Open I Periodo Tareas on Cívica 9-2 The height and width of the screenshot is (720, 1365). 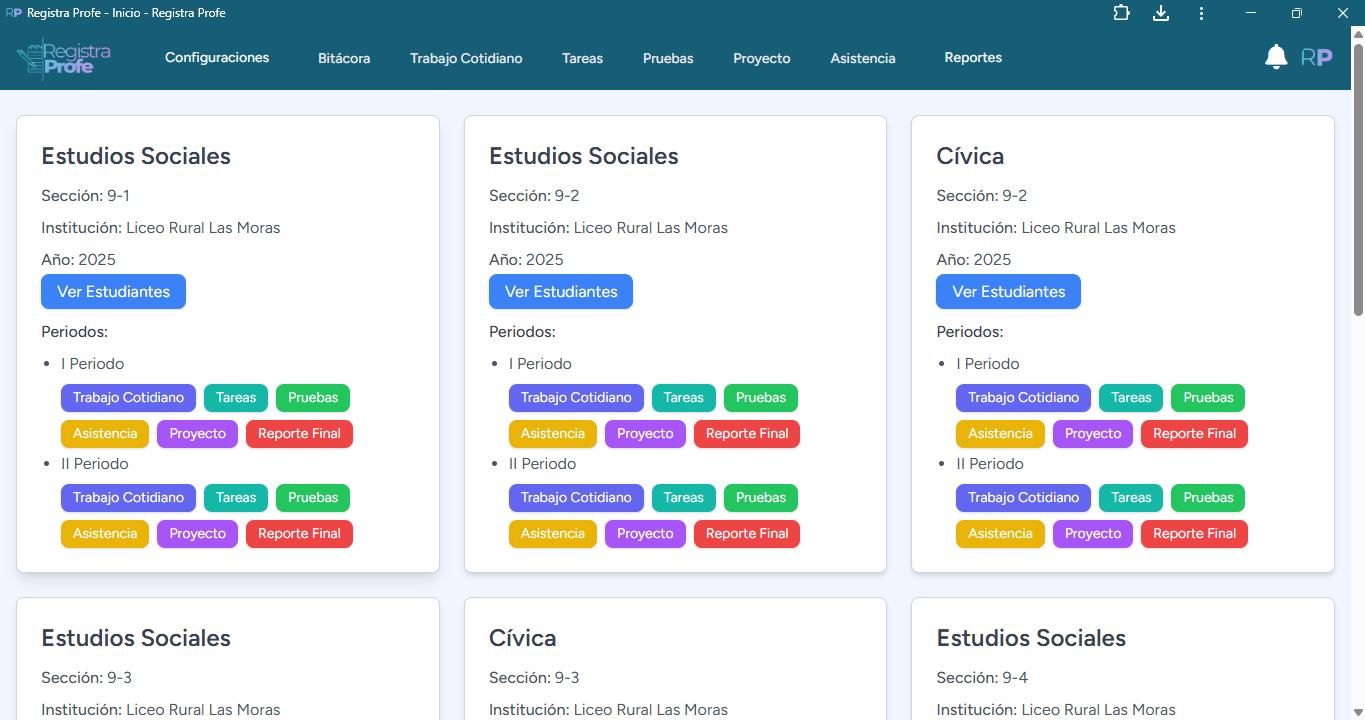point(1131,398)
